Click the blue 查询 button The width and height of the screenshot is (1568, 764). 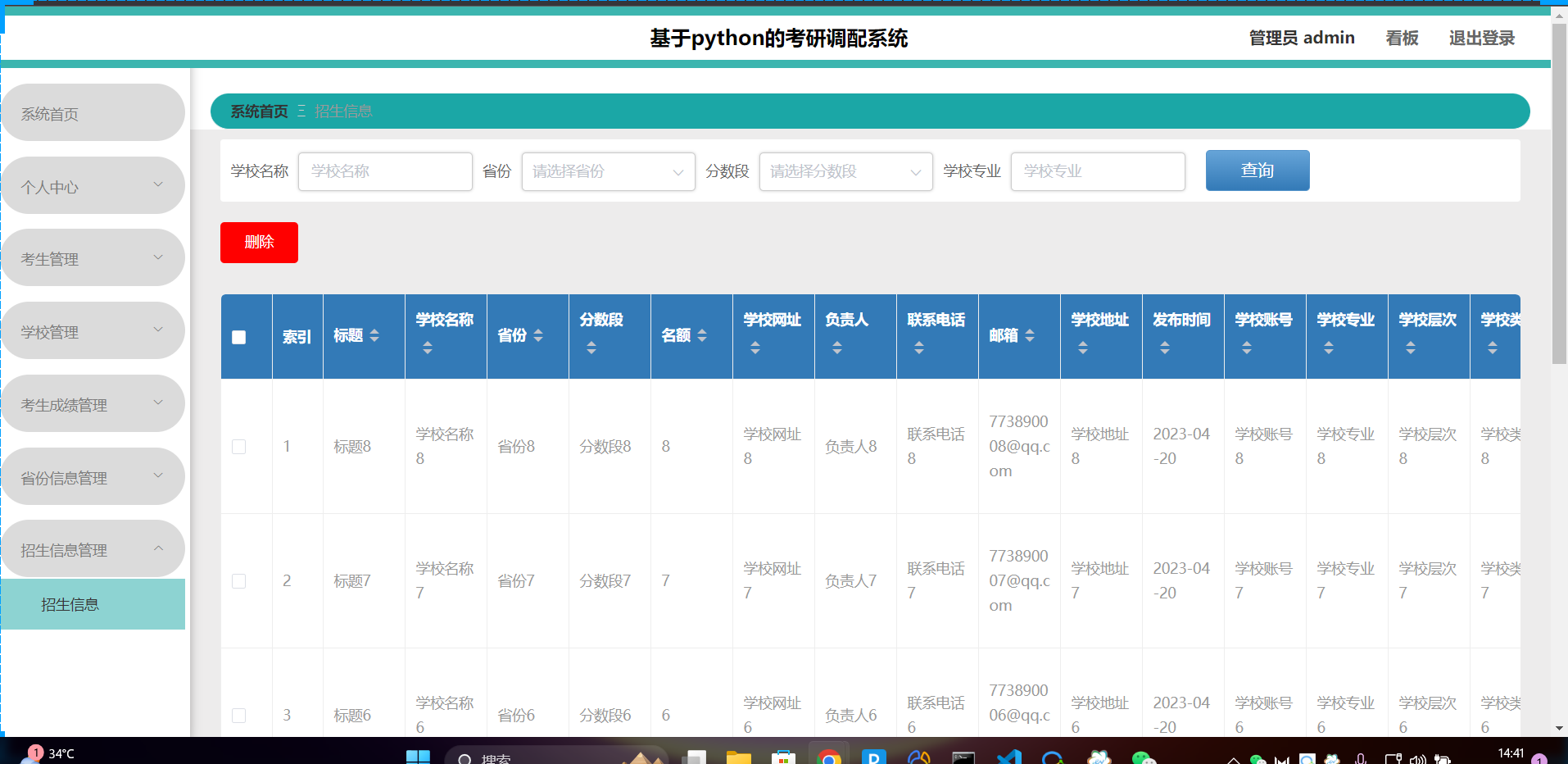(1258, 171)
